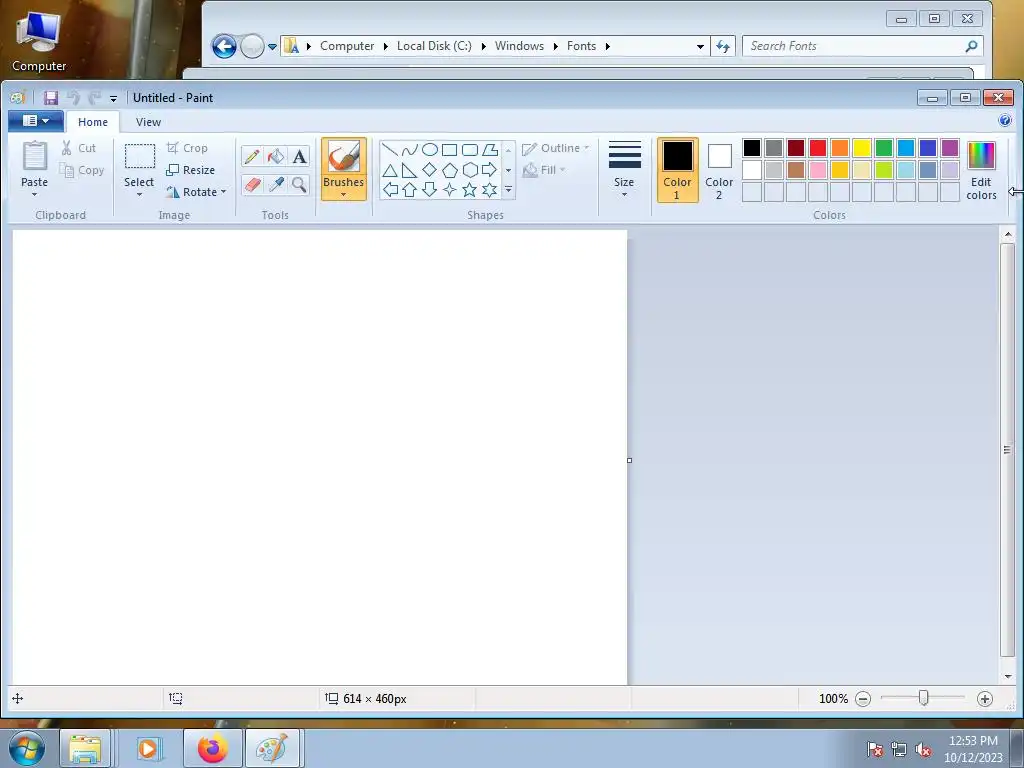Select the Fill with color bucket tool
The height and width of the screenshot is (768, 1024).
coord(276,156)
